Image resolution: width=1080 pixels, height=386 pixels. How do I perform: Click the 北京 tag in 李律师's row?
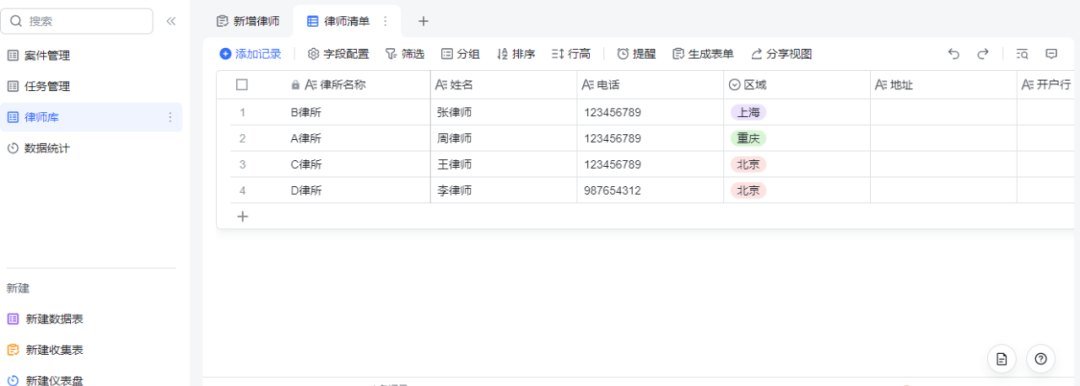click(748, 191)
